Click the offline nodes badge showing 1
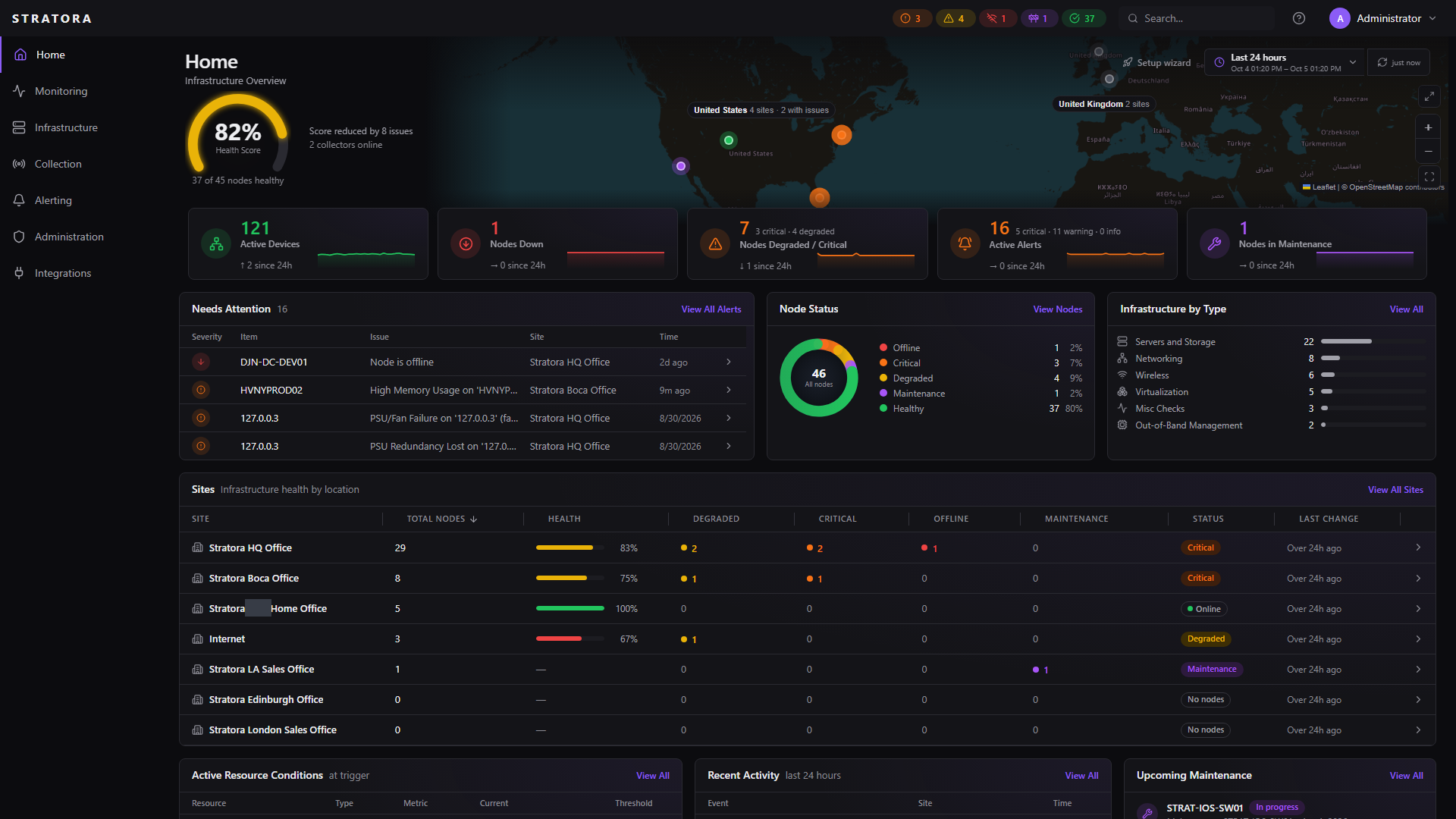1456x819 pixels. click(997, 18)
